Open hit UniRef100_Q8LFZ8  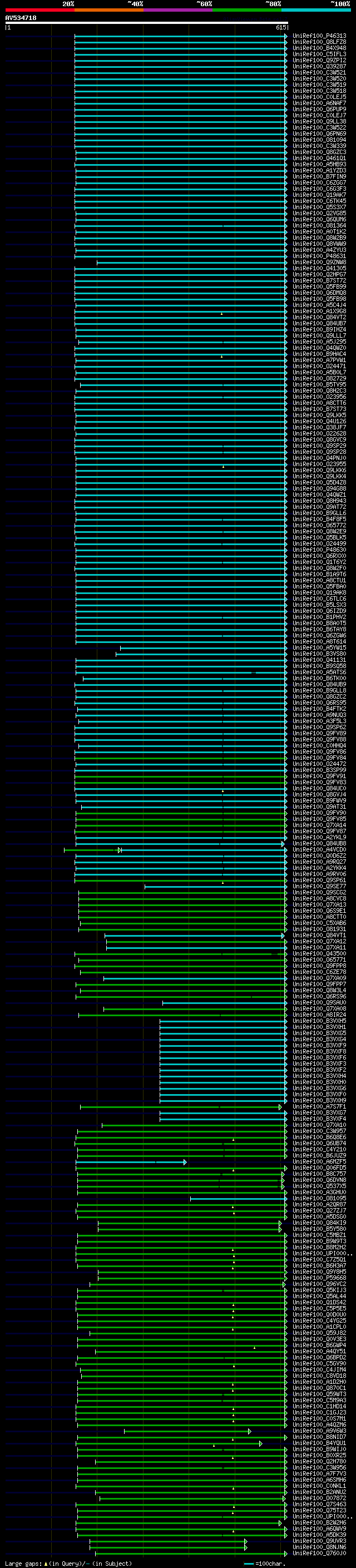[319, 42]
